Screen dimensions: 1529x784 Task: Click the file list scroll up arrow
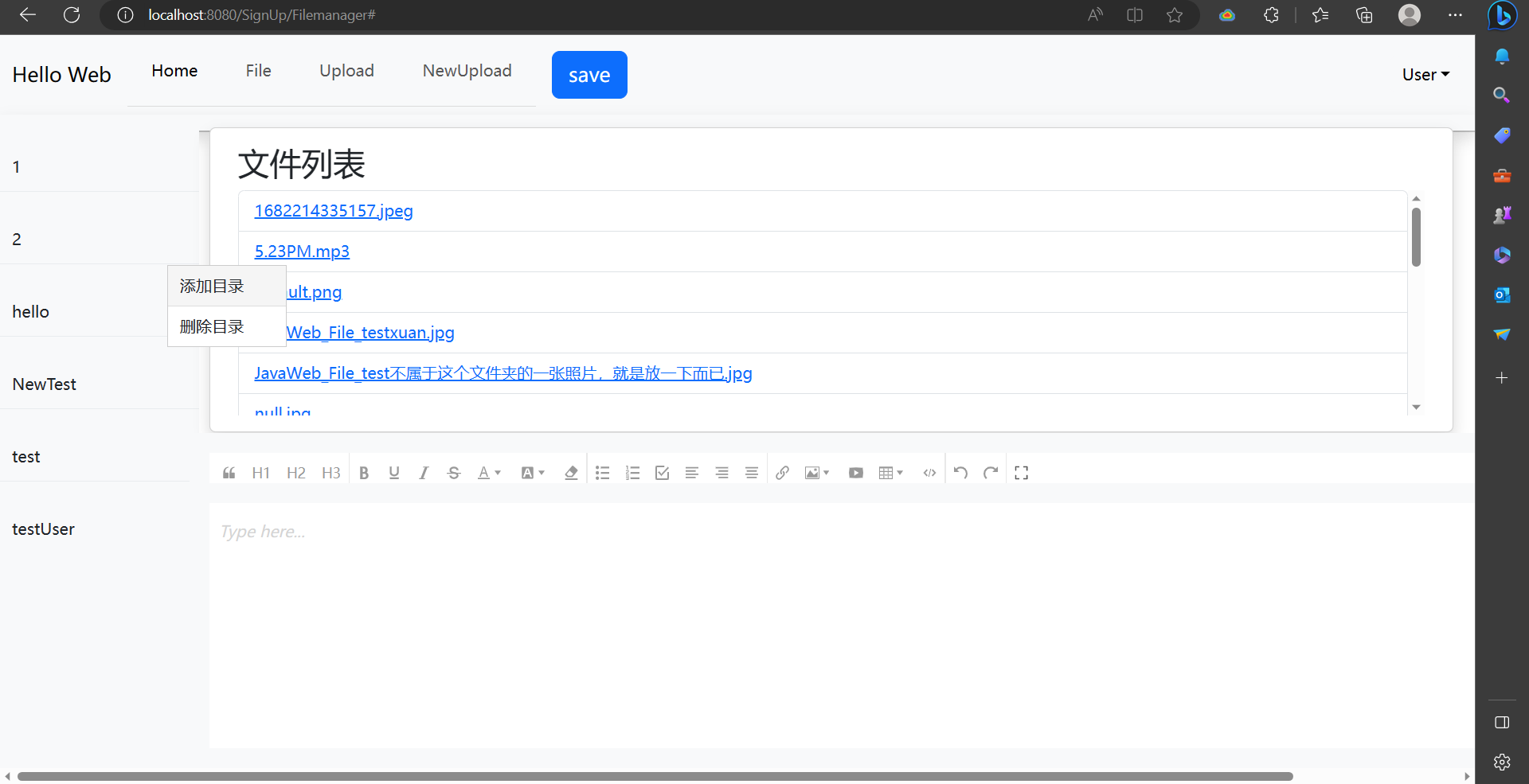(1416, 198)
